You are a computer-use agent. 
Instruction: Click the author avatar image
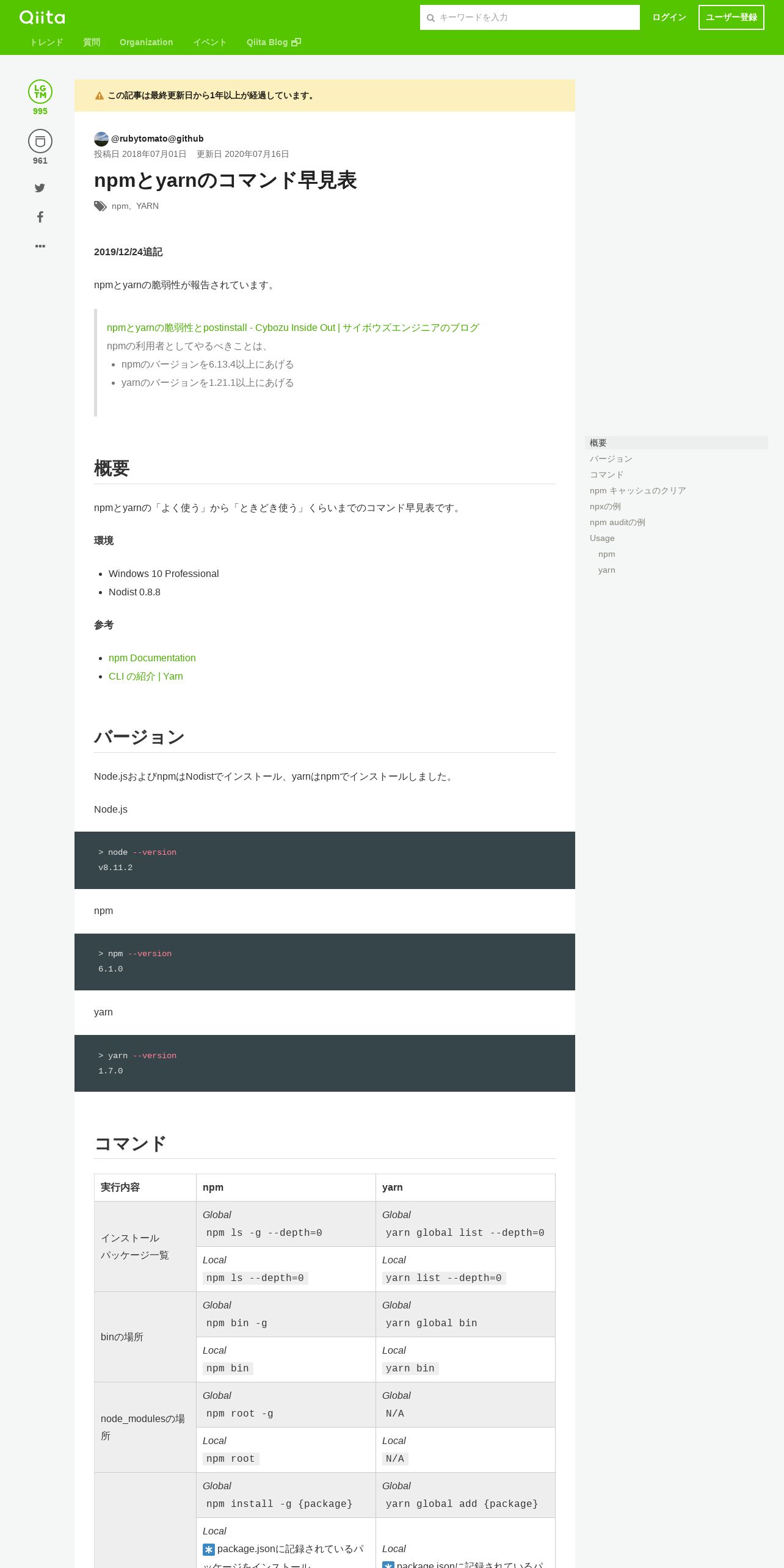[x=101, y=139]
